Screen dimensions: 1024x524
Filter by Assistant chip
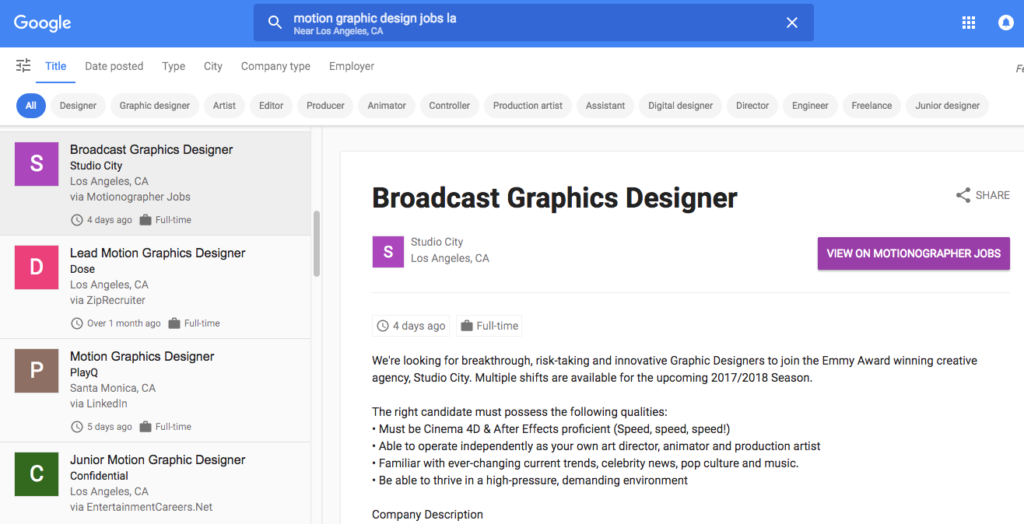point(605,105)
